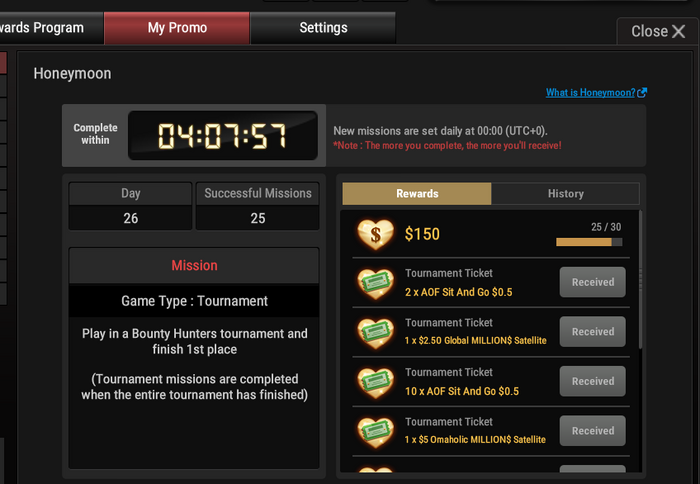Click Received button for 10 x AOF Sit And Go
Screen dimensions: 700x484
click(593, 381)
